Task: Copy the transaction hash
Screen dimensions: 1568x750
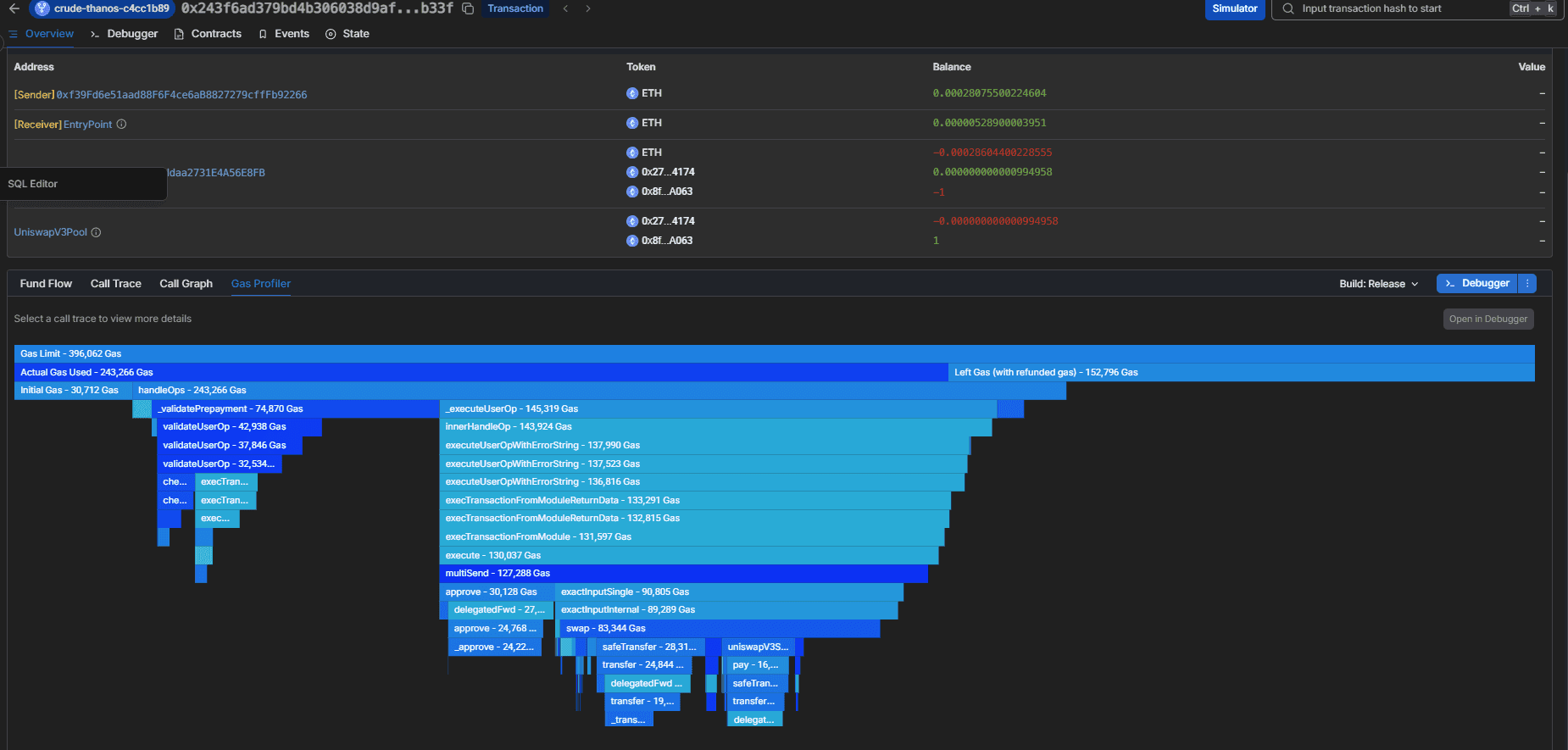Action: tap(467, 8)
